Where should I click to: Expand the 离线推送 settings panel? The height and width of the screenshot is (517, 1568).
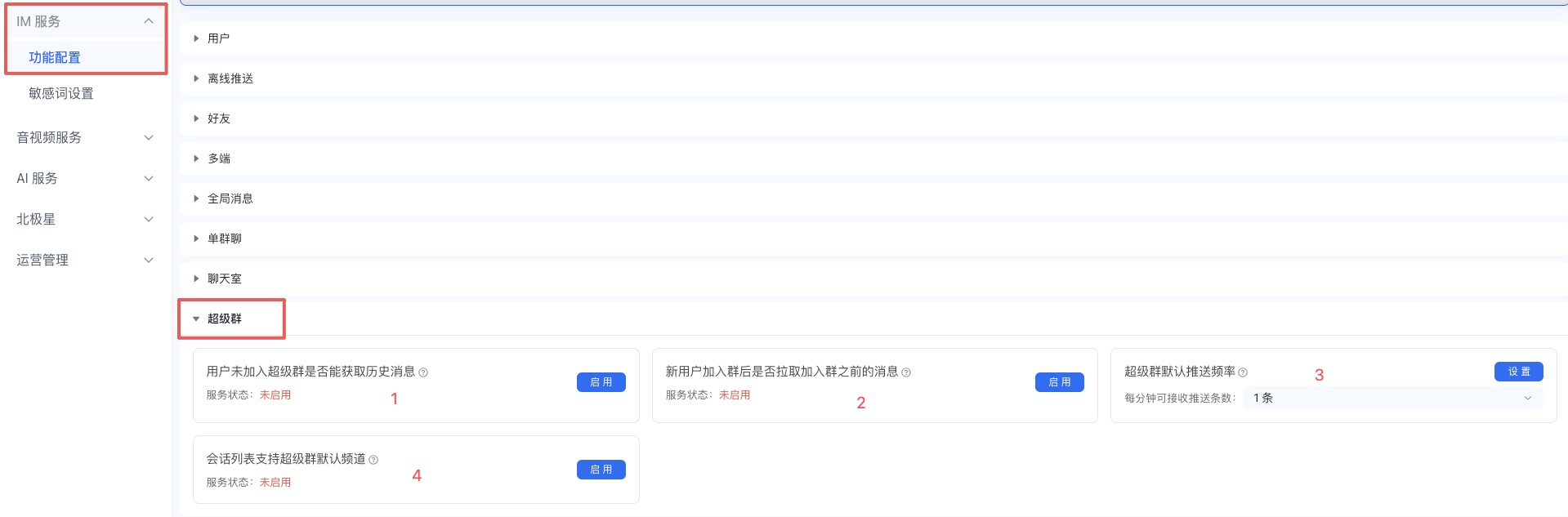tap(873, 78)
